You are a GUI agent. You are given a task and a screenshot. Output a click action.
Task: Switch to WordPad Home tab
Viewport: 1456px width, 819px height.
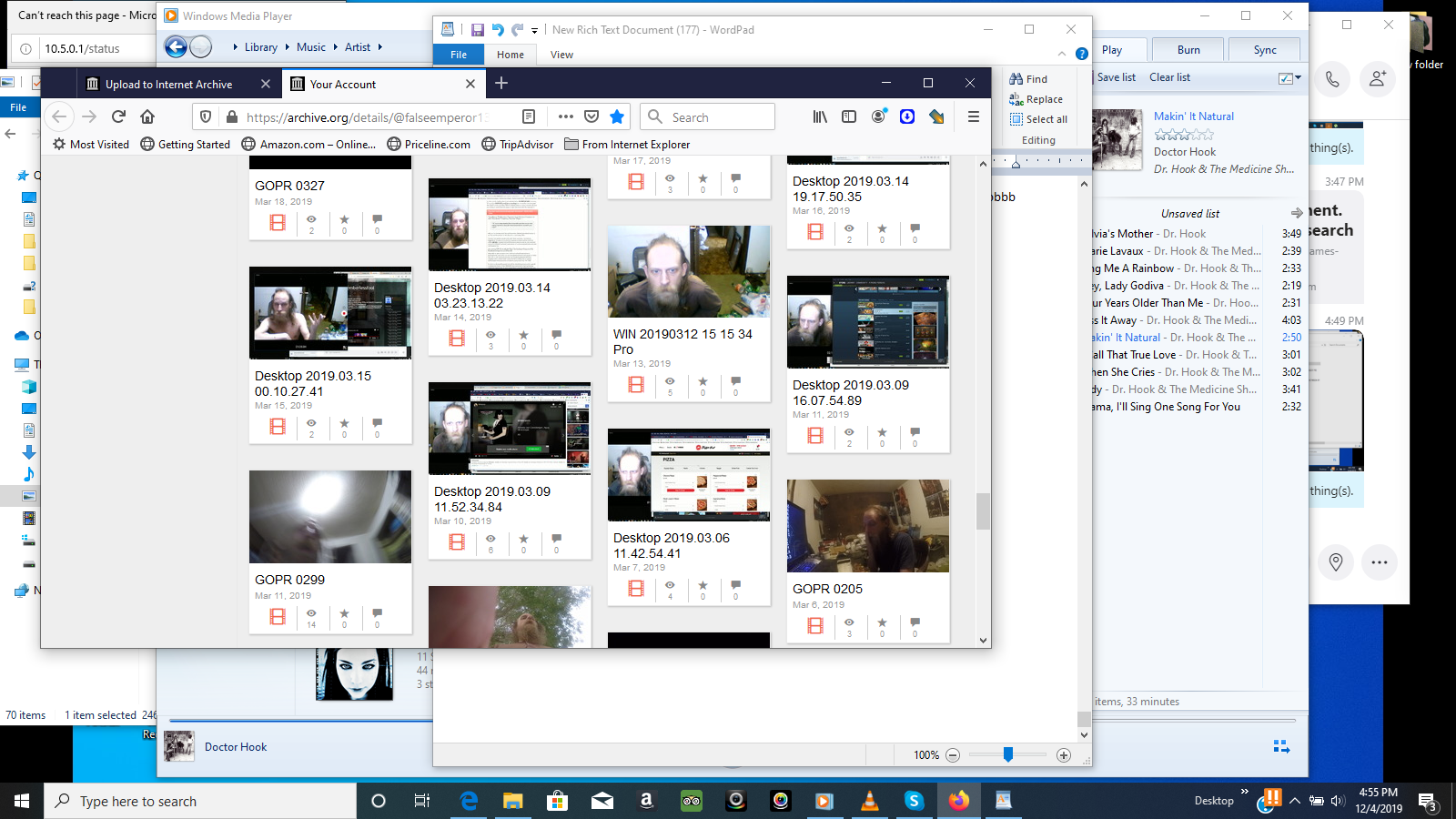point(511,55)
